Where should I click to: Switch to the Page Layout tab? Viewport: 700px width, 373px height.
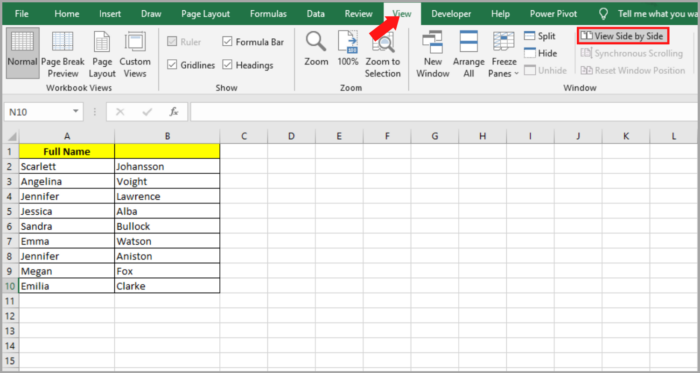(x=205, y=14)
